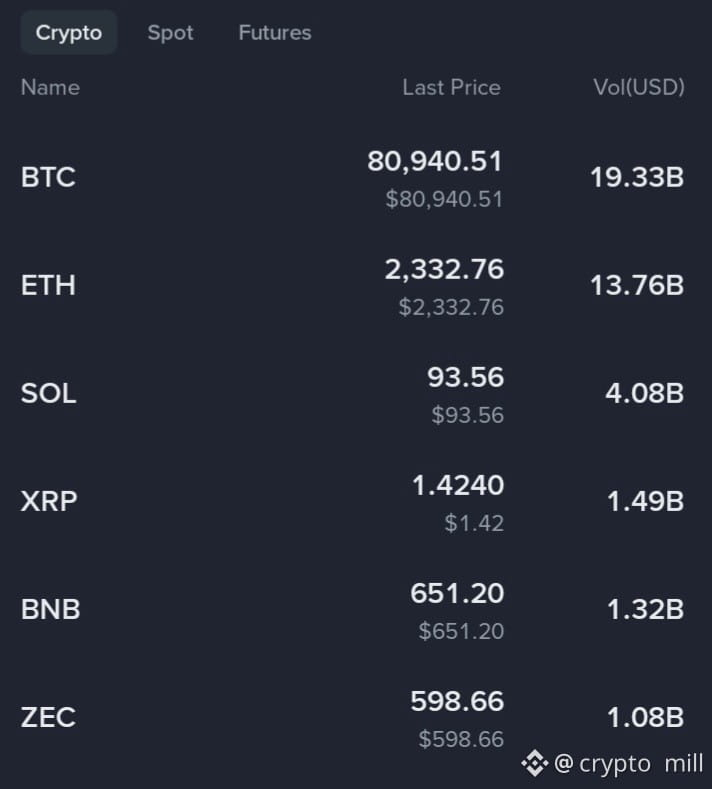This screenshot has width=712, height=789.
Task: Sort by Last Price column header
Action: 451,88
